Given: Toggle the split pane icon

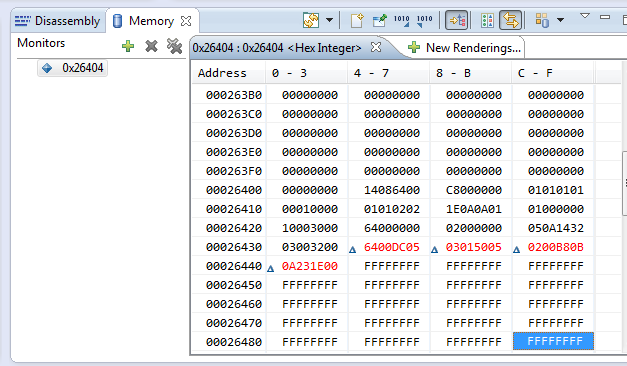Looking at the screenshot, I should click(487, 20).
